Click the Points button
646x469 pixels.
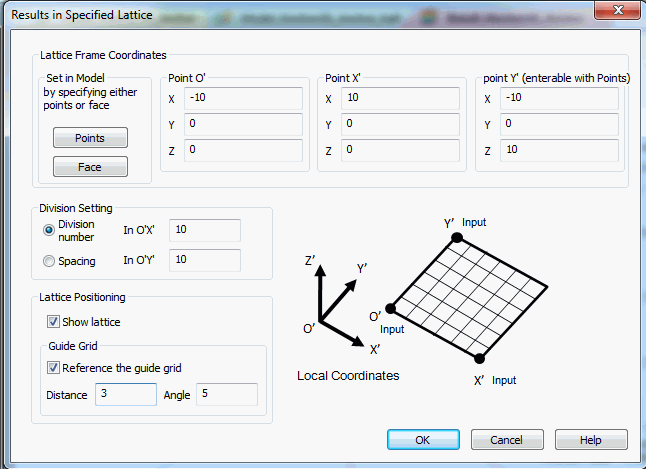90,138
